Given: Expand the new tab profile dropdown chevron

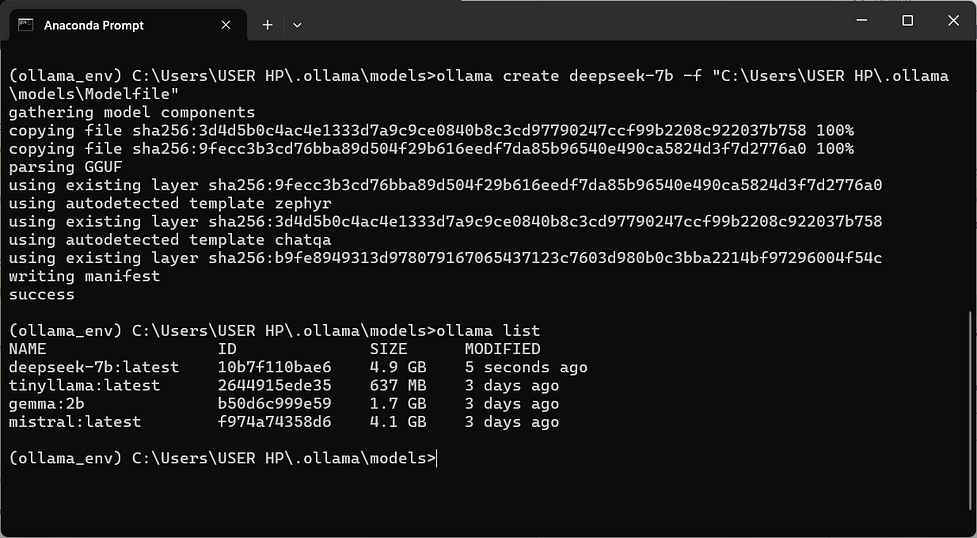Looking at the screenshot, I should pyautogui.click(x=297, y=25).
